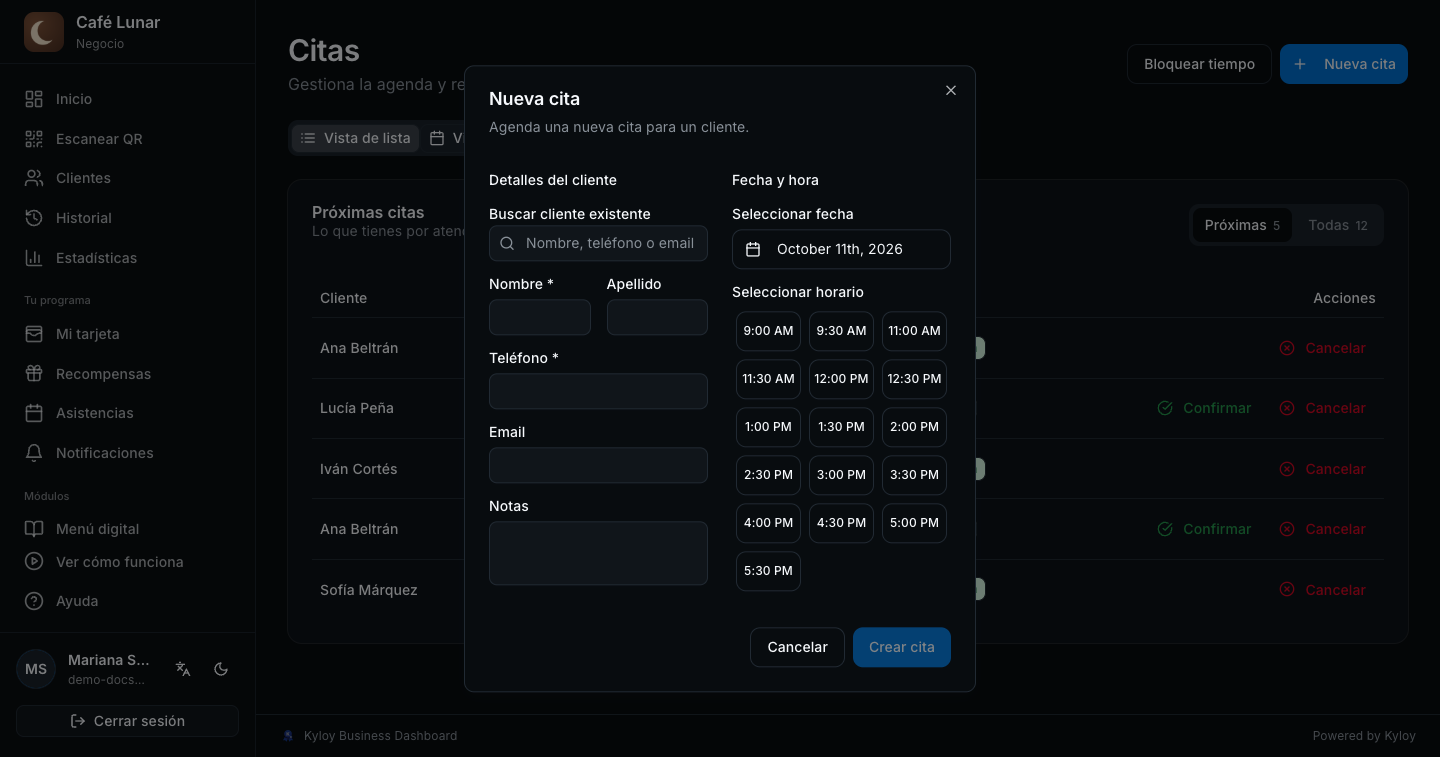Click the Crear cita button
The image size is (1440, 757).
point(902,647)
